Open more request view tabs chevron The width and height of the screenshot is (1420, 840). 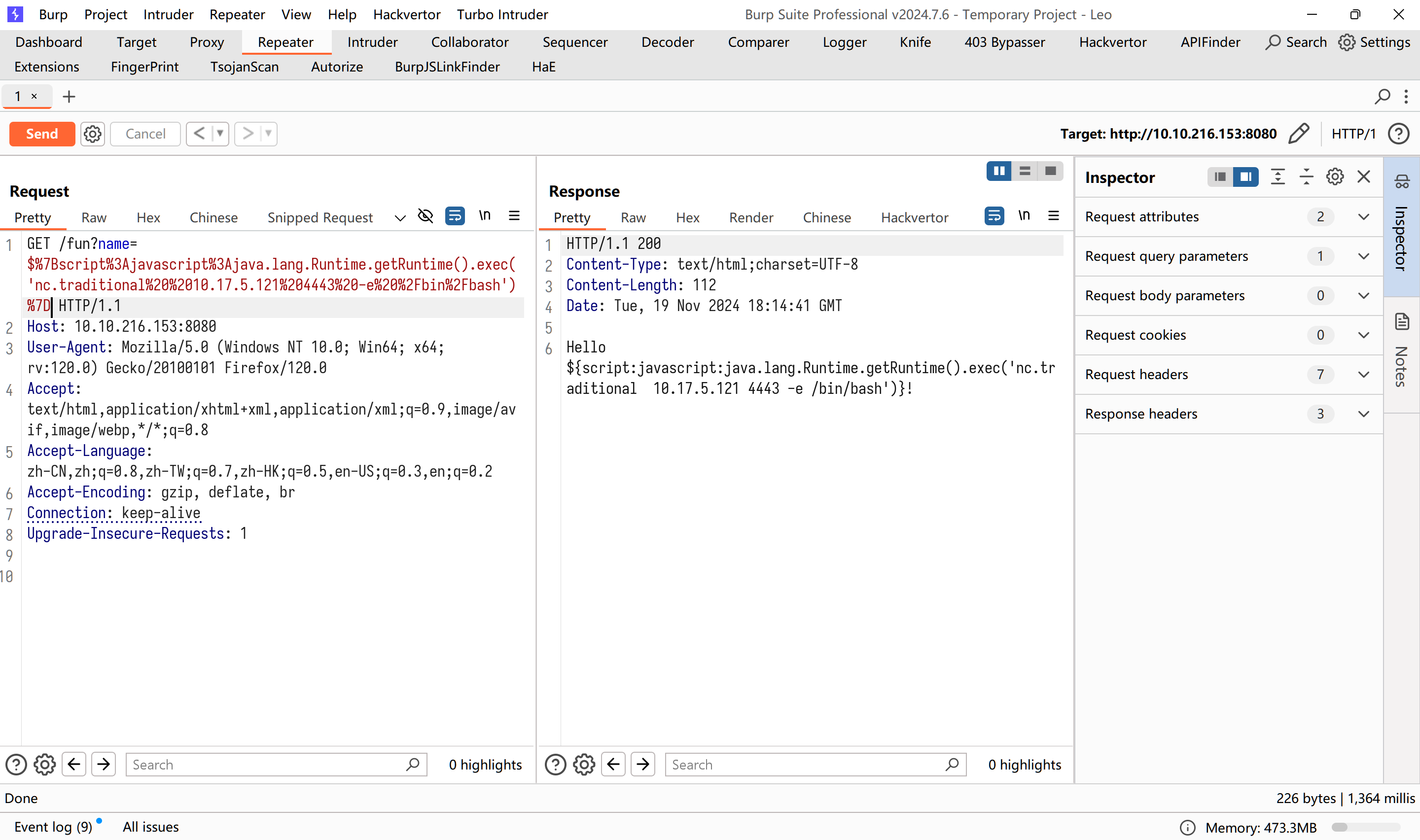point(400,218)
